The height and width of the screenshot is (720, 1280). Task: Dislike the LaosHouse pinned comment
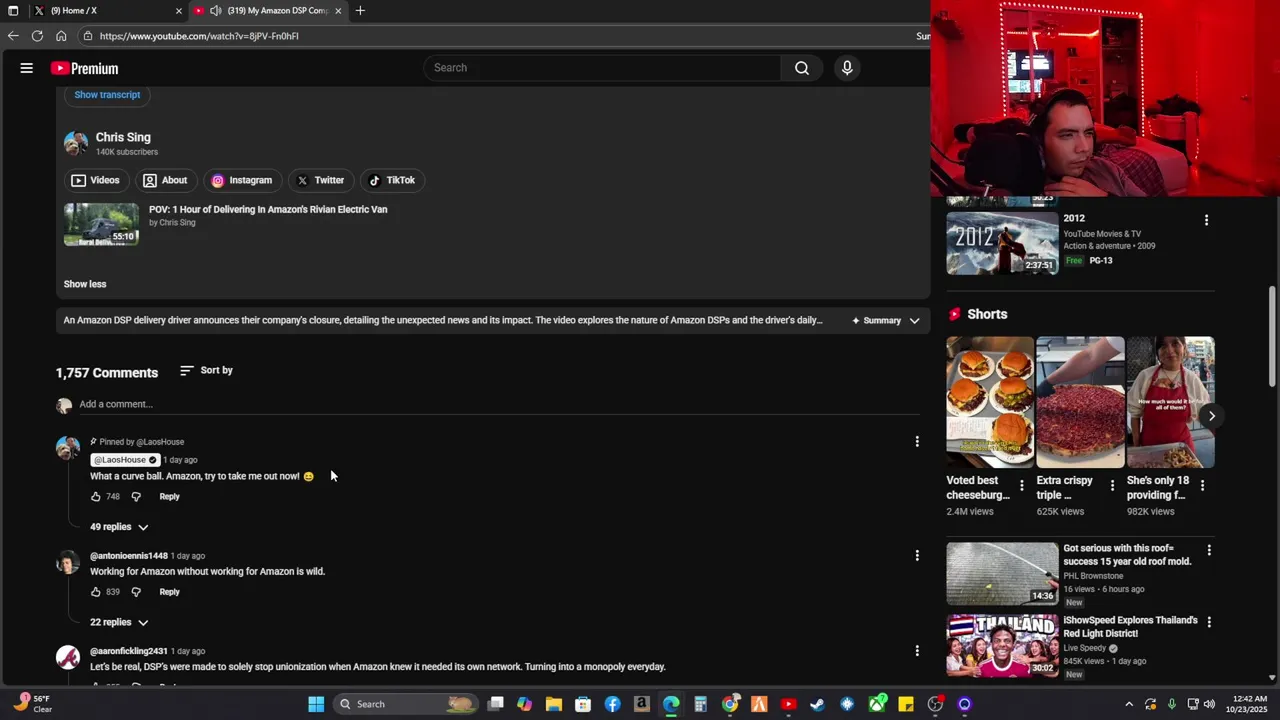coord(136,497)
